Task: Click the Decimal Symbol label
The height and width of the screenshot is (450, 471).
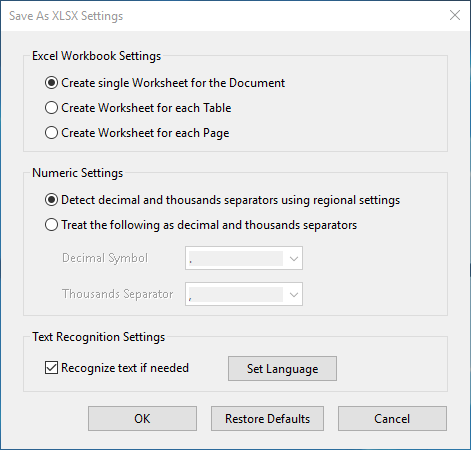Action: pyautogui.click(x=105, y=258)
